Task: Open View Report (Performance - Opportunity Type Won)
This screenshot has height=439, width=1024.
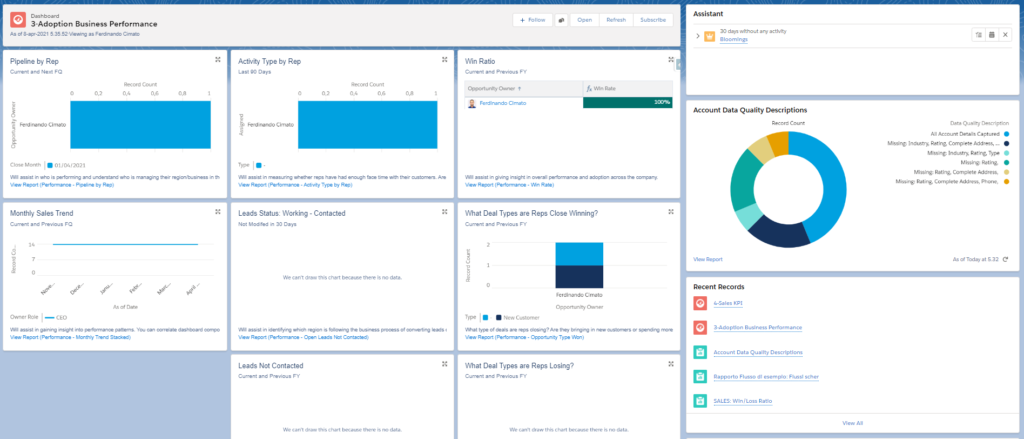Action: point(524,337)
